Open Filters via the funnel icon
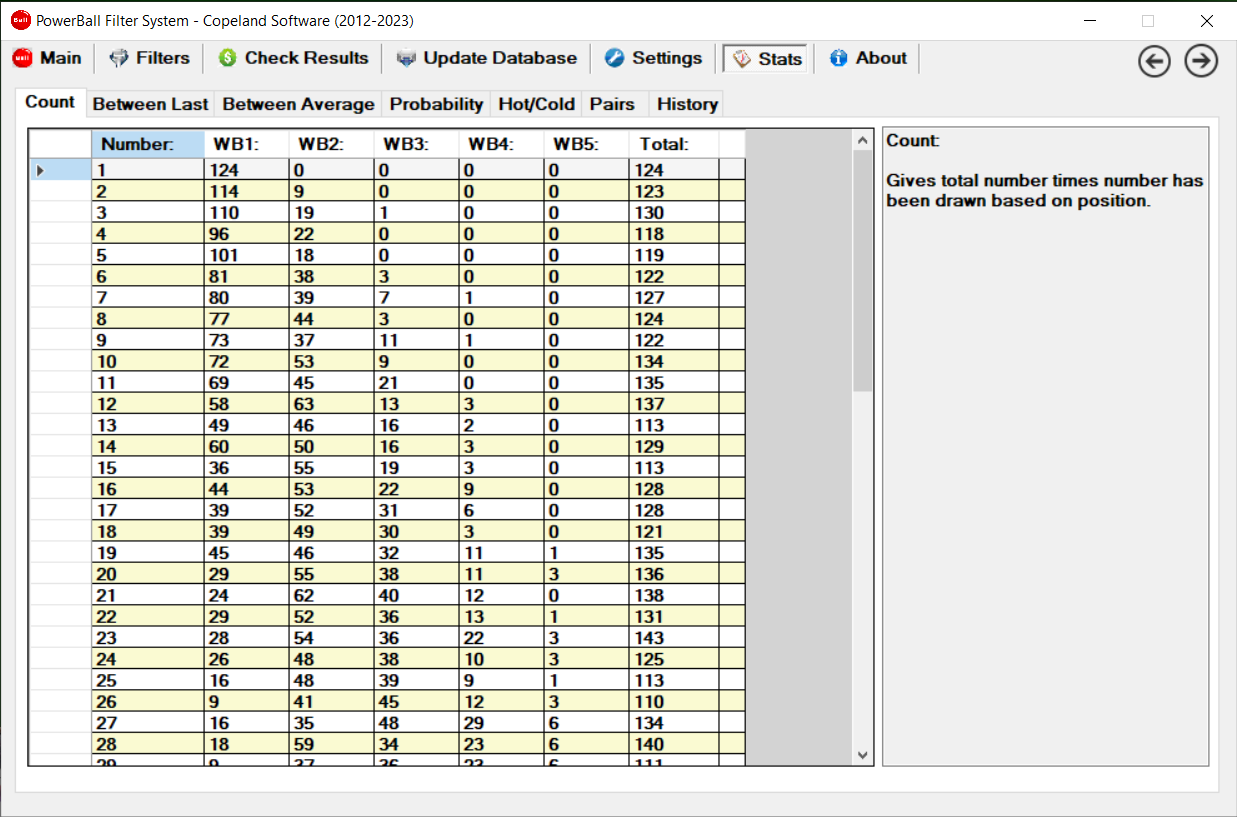Screen dimensions: 1237x817 point(119,58)
